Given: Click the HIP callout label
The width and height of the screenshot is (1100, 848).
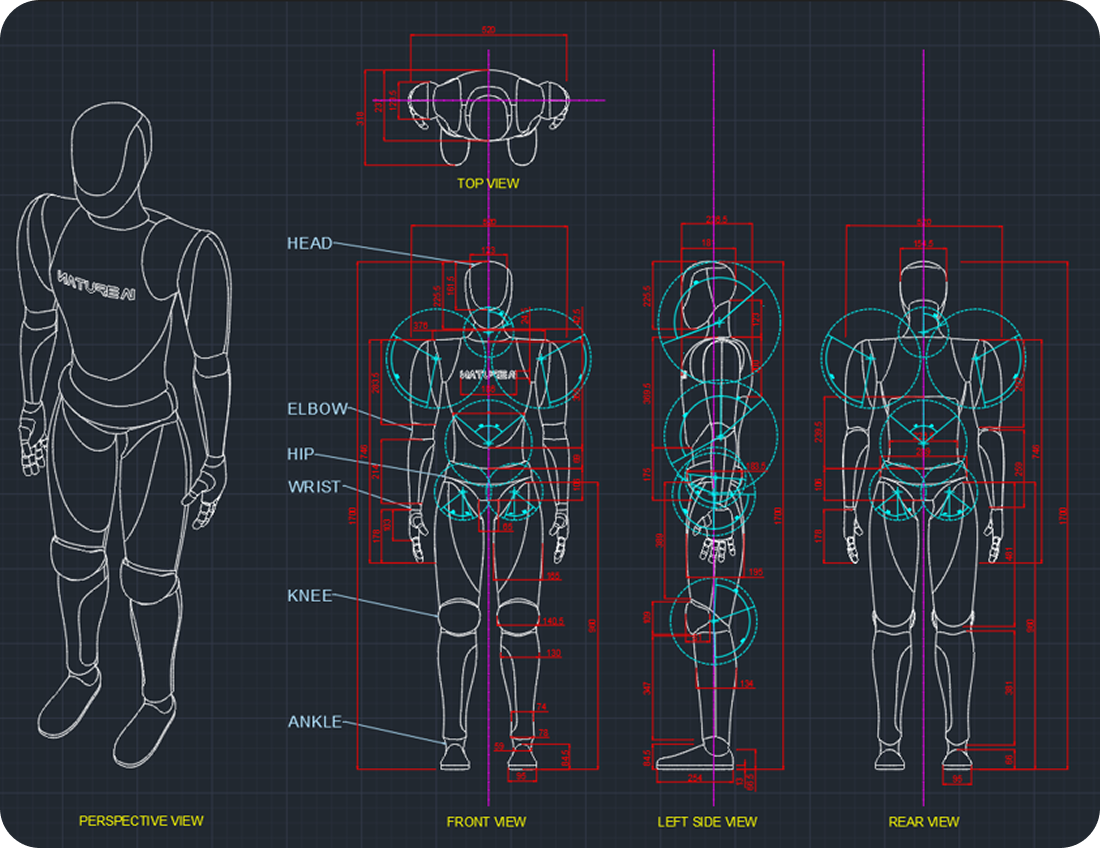Looking at the screenshot, I should 301,454.
